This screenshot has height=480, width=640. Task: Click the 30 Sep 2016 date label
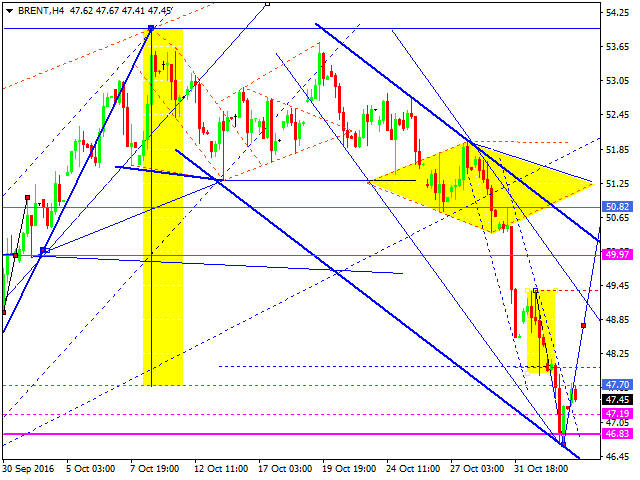pyautogui.click(x=29, y=469)
